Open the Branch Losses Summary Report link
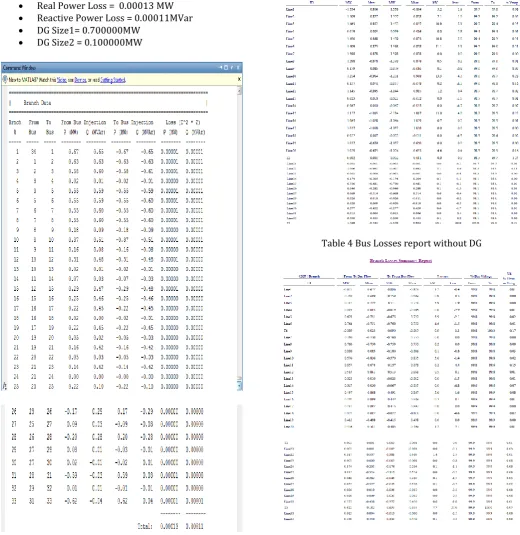The width and height of the screenshot is (520, 535). [x=401, y=261]
